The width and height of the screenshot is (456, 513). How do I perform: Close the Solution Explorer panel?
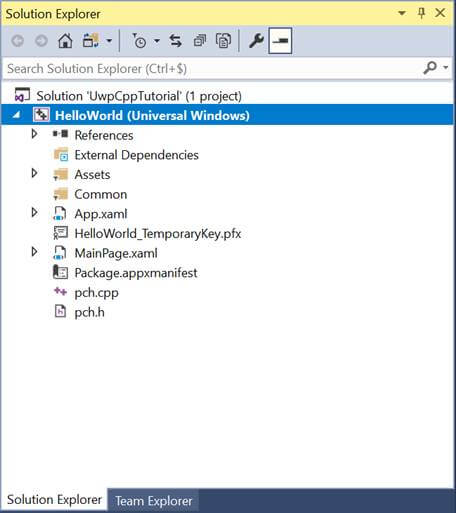440,13
